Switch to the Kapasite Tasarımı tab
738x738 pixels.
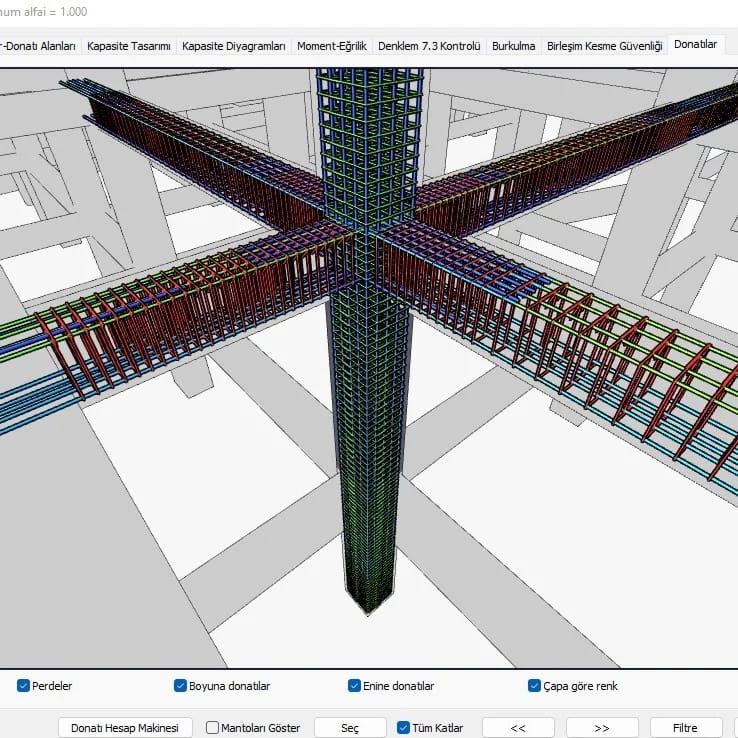[129, 46]
